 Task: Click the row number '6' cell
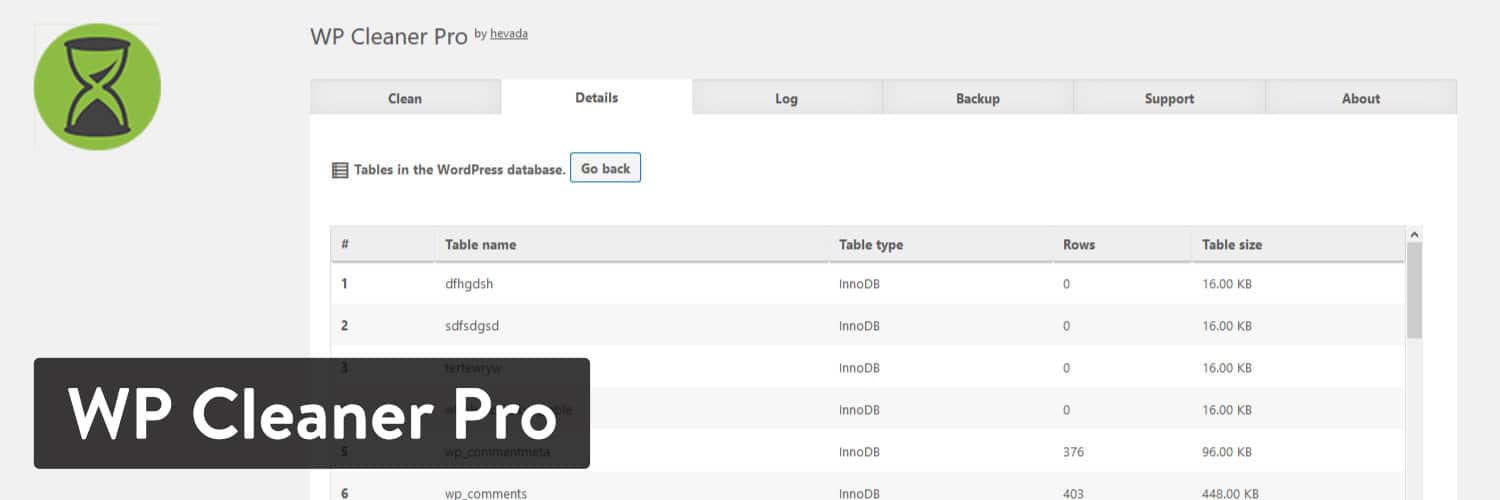click(344, 494)
